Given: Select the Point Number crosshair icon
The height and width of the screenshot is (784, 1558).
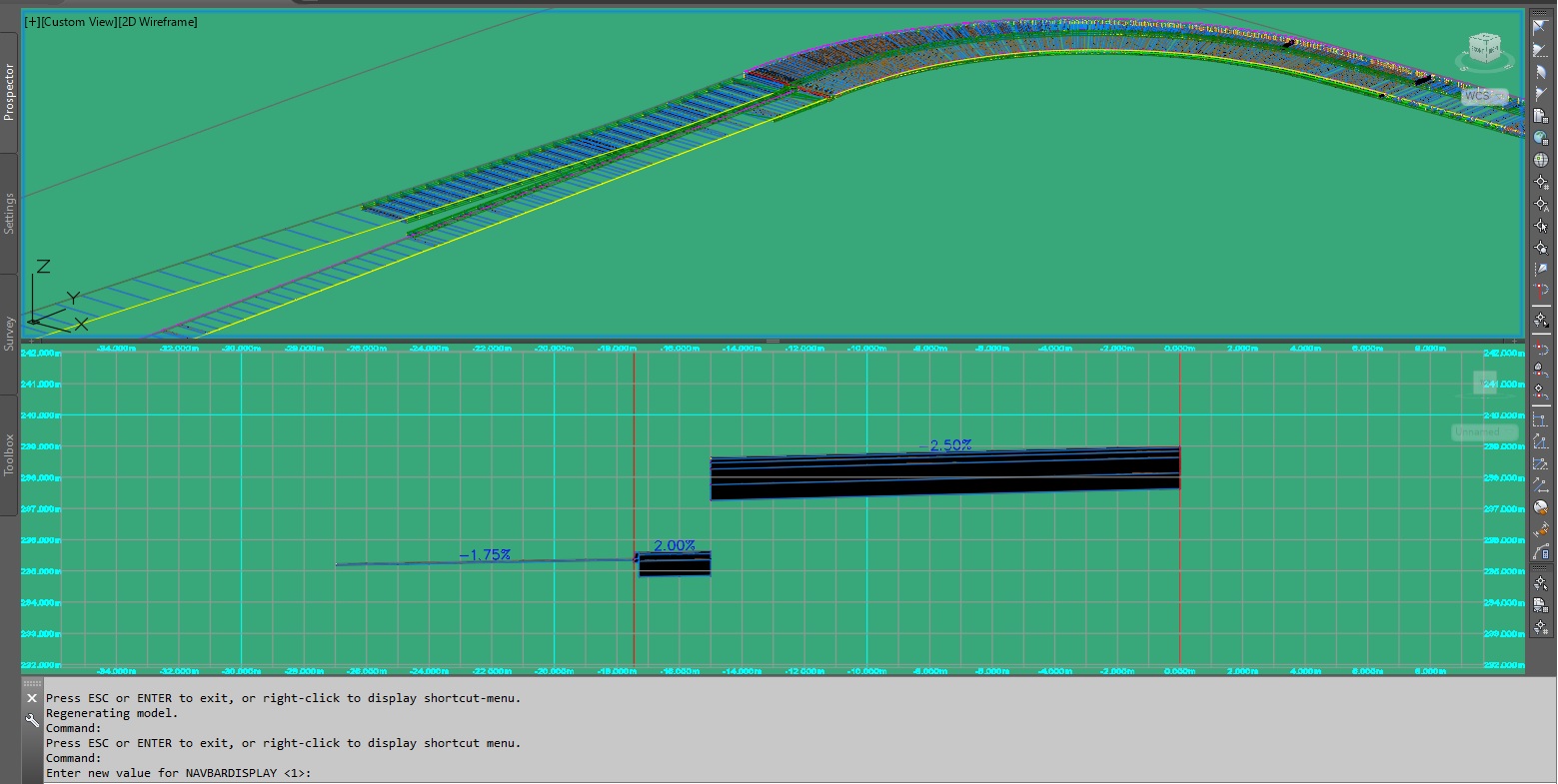Looking at the screenshot, I should click(x=1541, y=182).
